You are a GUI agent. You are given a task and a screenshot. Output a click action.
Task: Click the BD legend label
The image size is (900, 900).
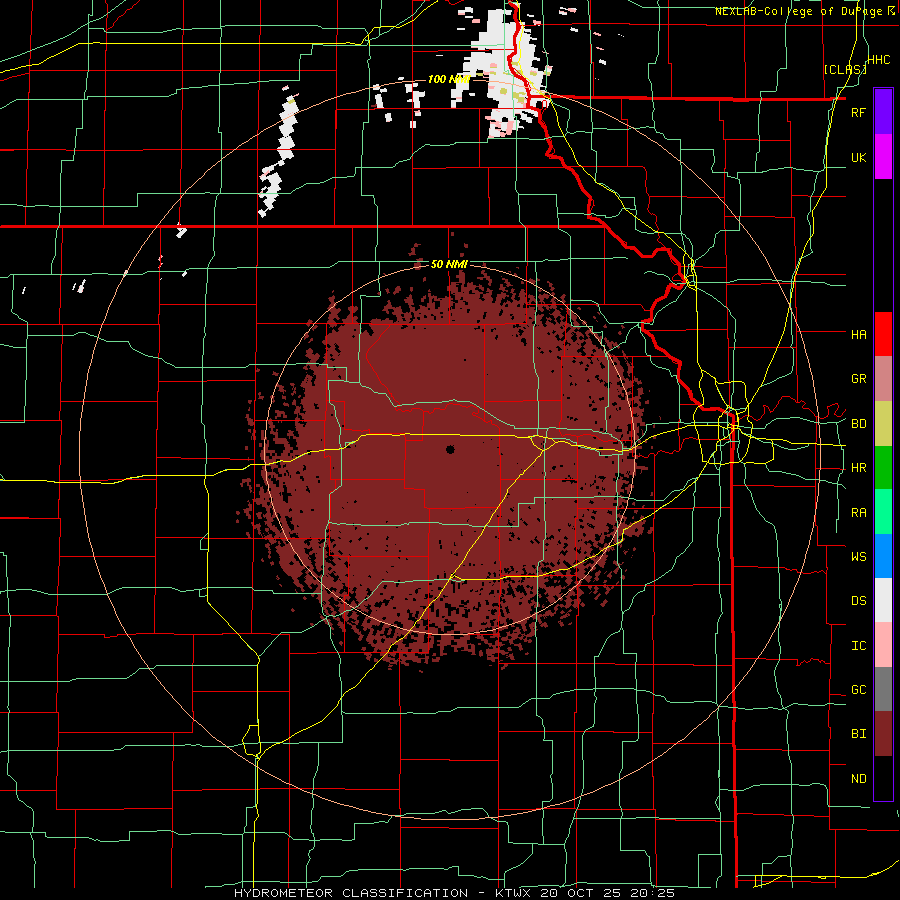coord(858,424)
